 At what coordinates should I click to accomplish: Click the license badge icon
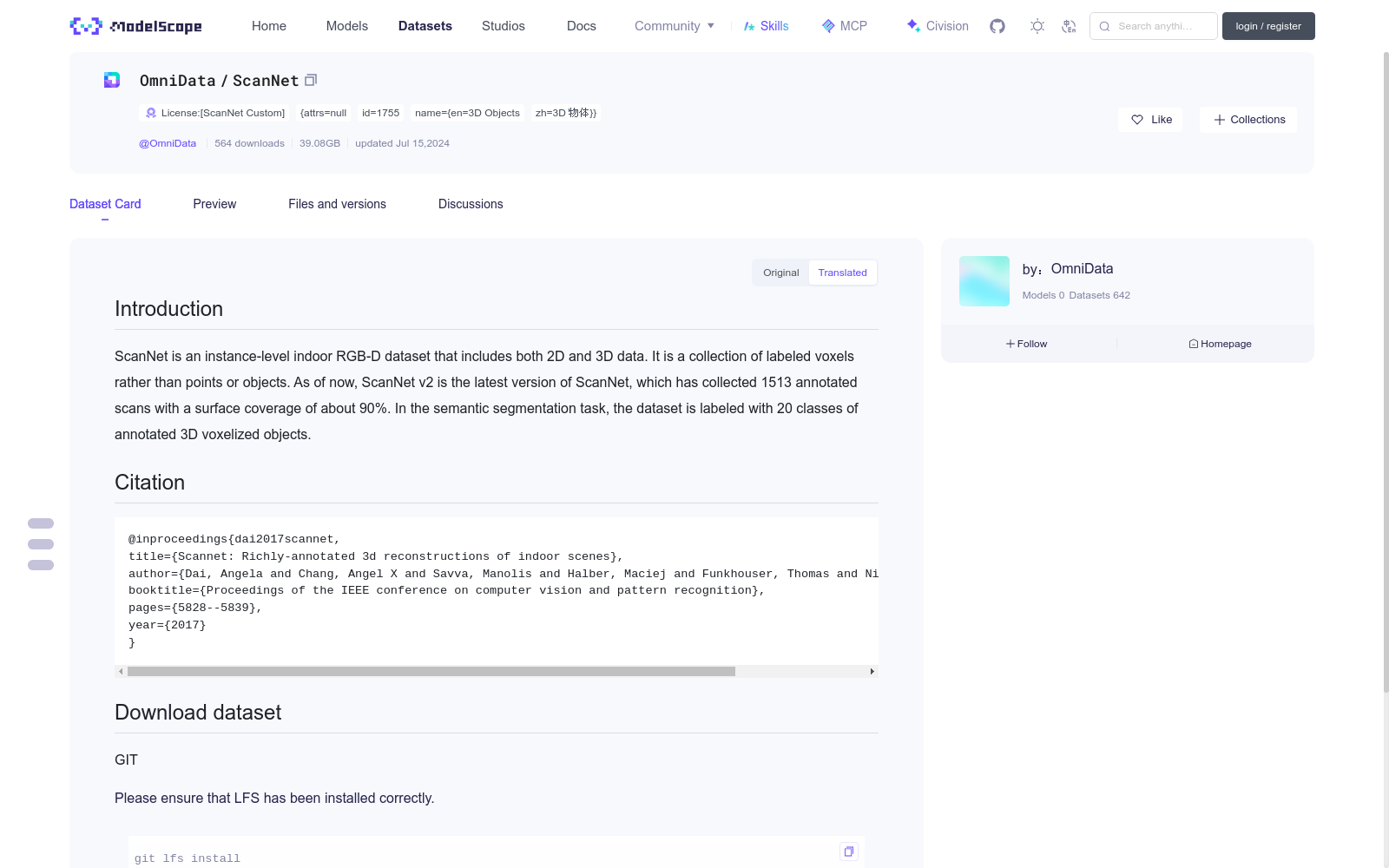click(x=151, y=113)
